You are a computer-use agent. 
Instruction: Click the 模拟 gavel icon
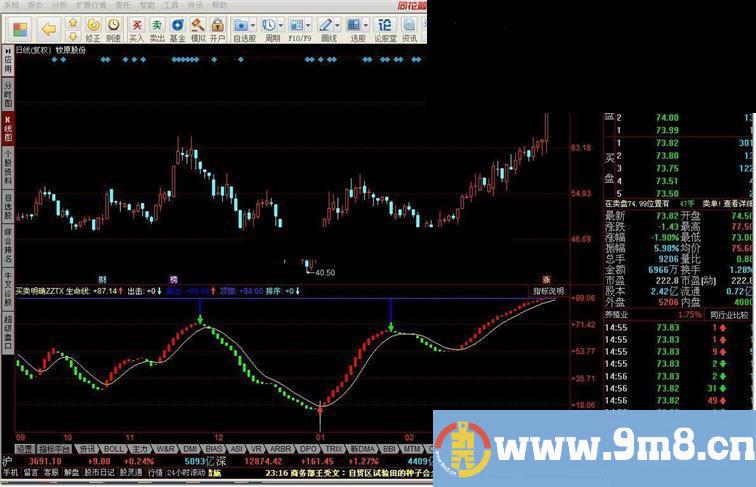tap(197, 27)
